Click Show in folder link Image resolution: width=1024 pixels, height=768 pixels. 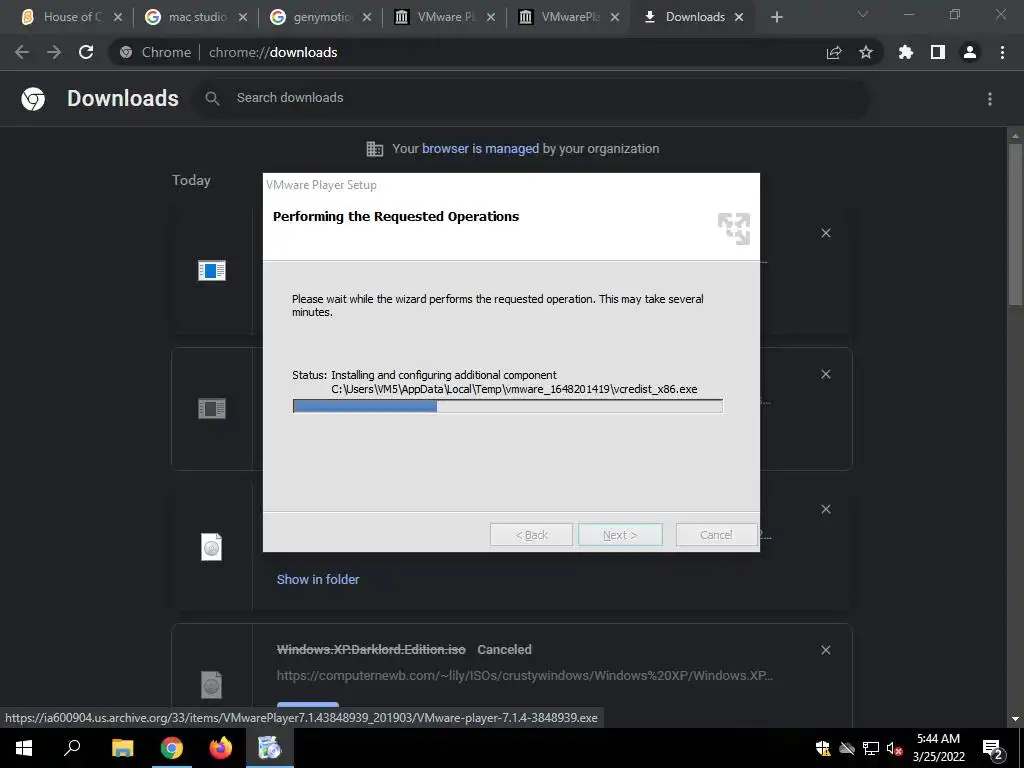tap(317, 579)
